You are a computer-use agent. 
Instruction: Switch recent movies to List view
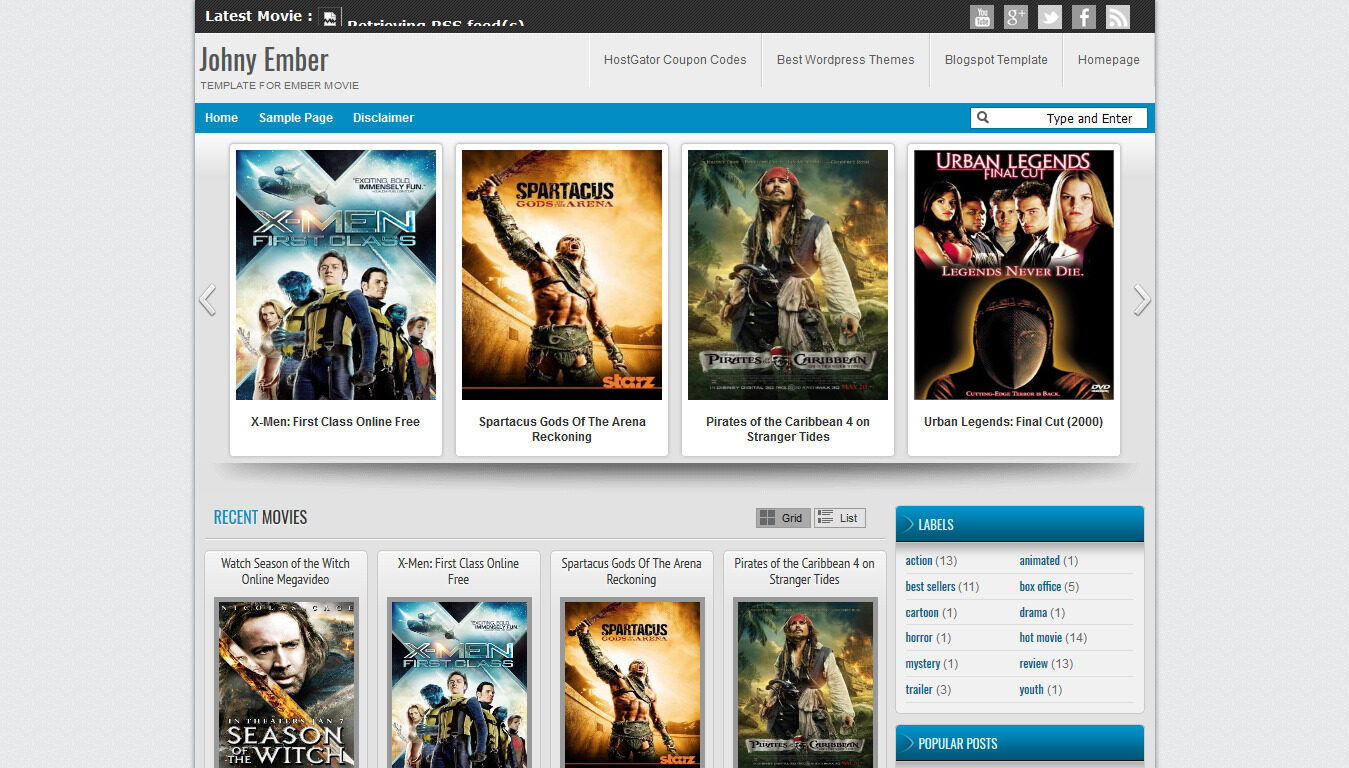click(x=839, y=518)
